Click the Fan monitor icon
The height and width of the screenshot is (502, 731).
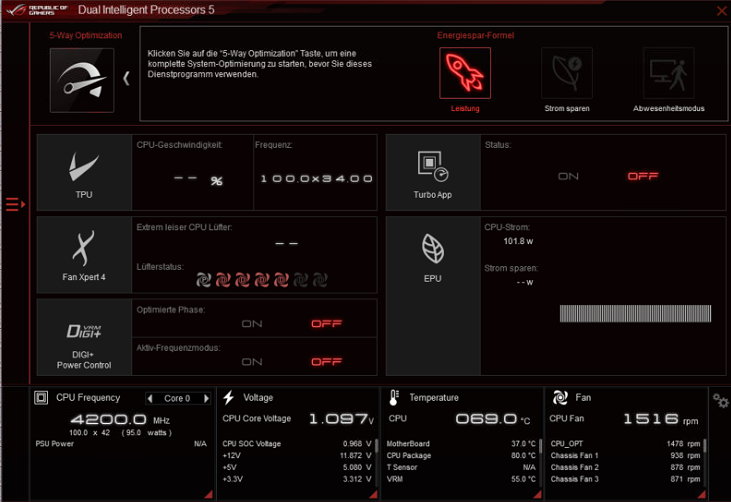pos(560,398)
